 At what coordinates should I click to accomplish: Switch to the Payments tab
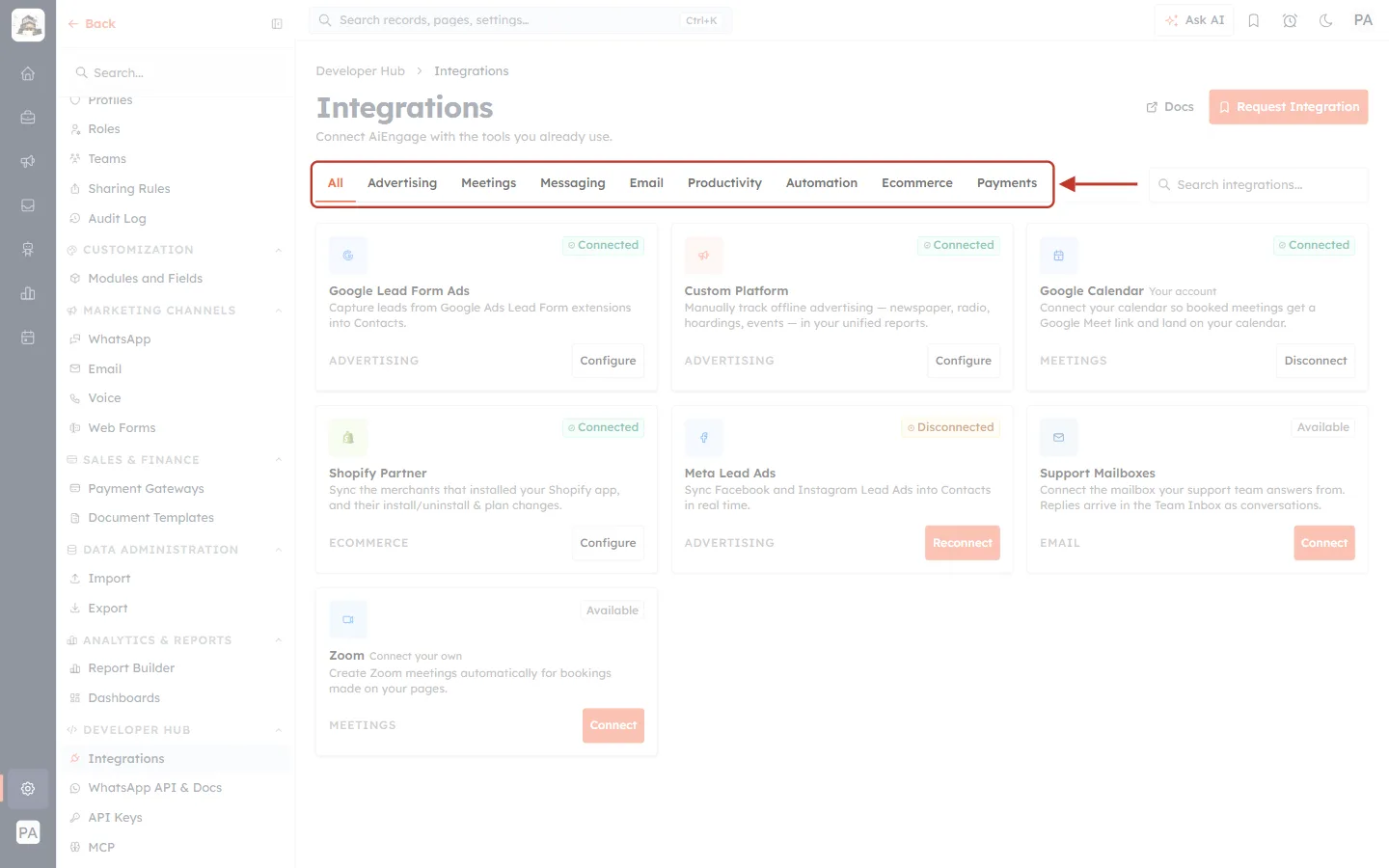1007,183
